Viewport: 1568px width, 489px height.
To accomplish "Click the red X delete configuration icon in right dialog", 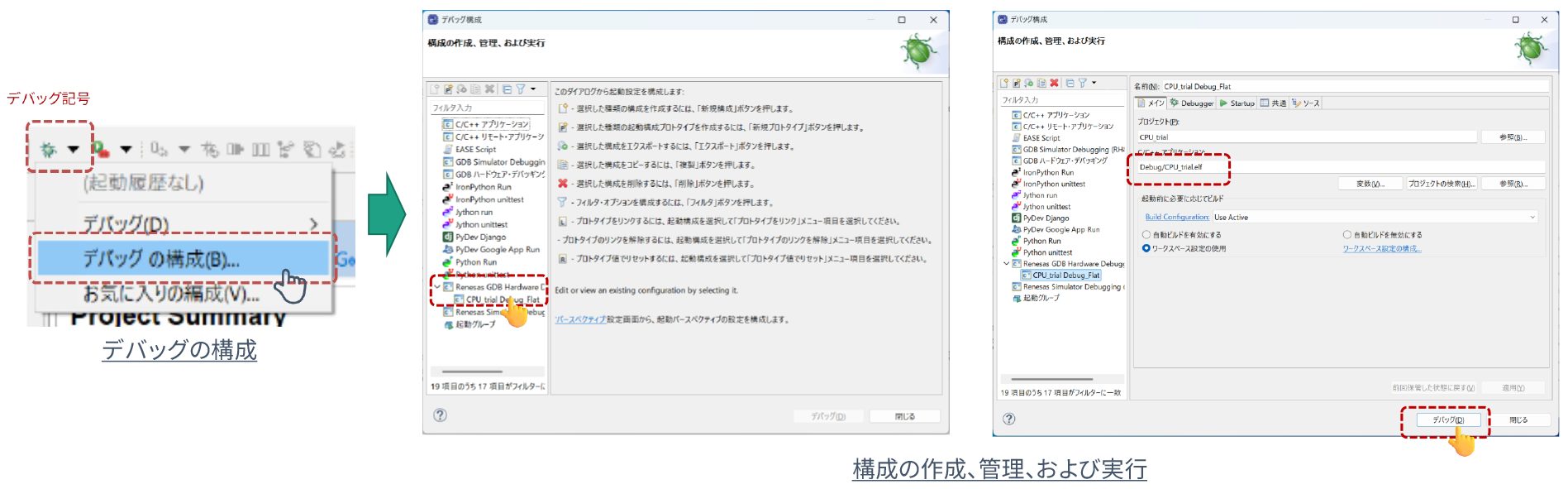I will [x=1054, y=84].
